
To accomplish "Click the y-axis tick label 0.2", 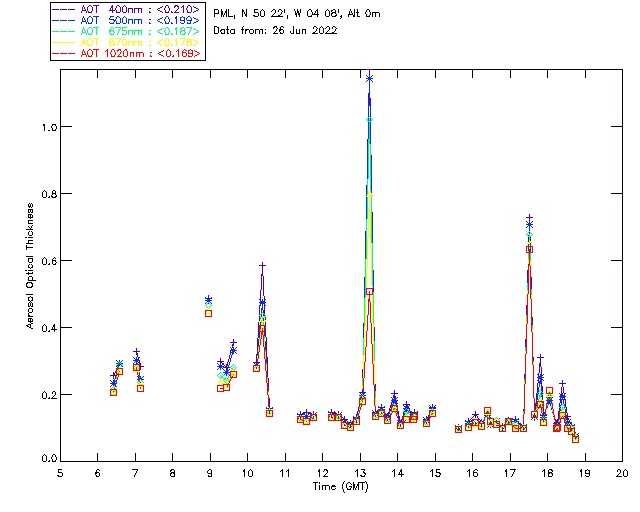I will click(47, 395).
